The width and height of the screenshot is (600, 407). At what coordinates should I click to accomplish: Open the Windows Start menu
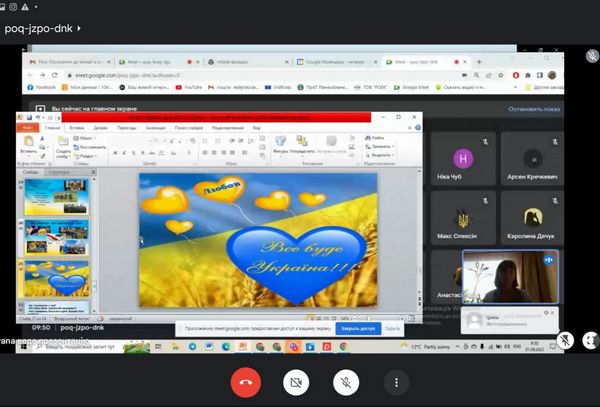[24, 347]
